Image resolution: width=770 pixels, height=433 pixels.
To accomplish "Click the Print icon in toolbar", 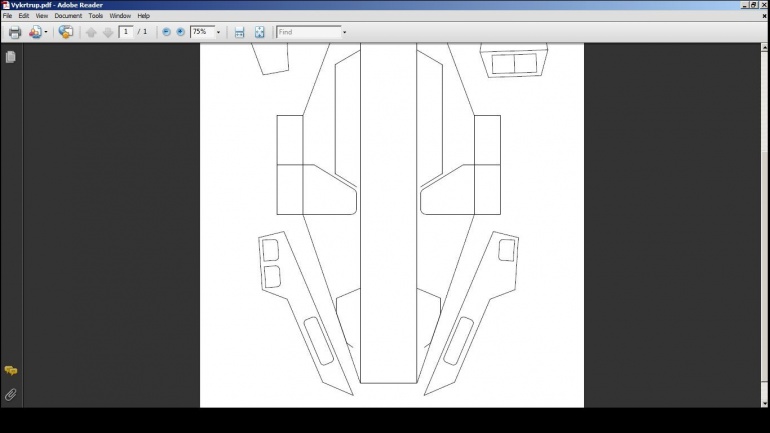I will pos(15,32).
